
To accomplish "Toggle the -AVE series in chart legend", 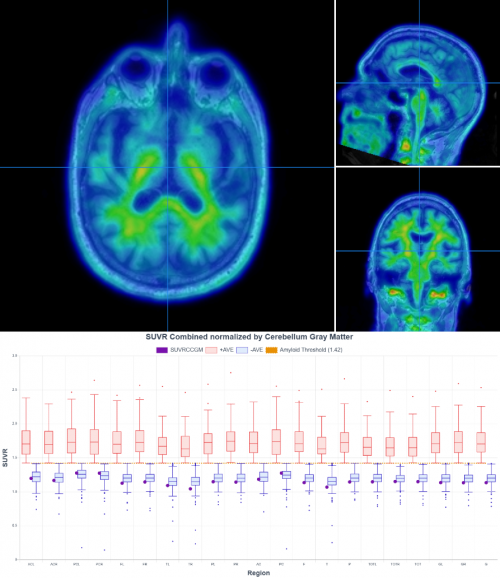I will pos(250,350).
